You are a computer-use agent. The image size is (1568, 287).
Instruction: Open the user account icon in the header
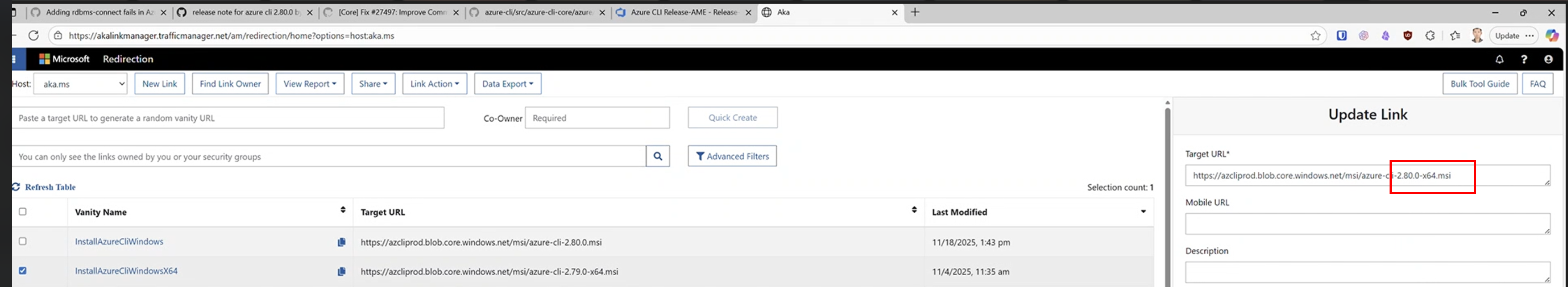pos(1548,59)
